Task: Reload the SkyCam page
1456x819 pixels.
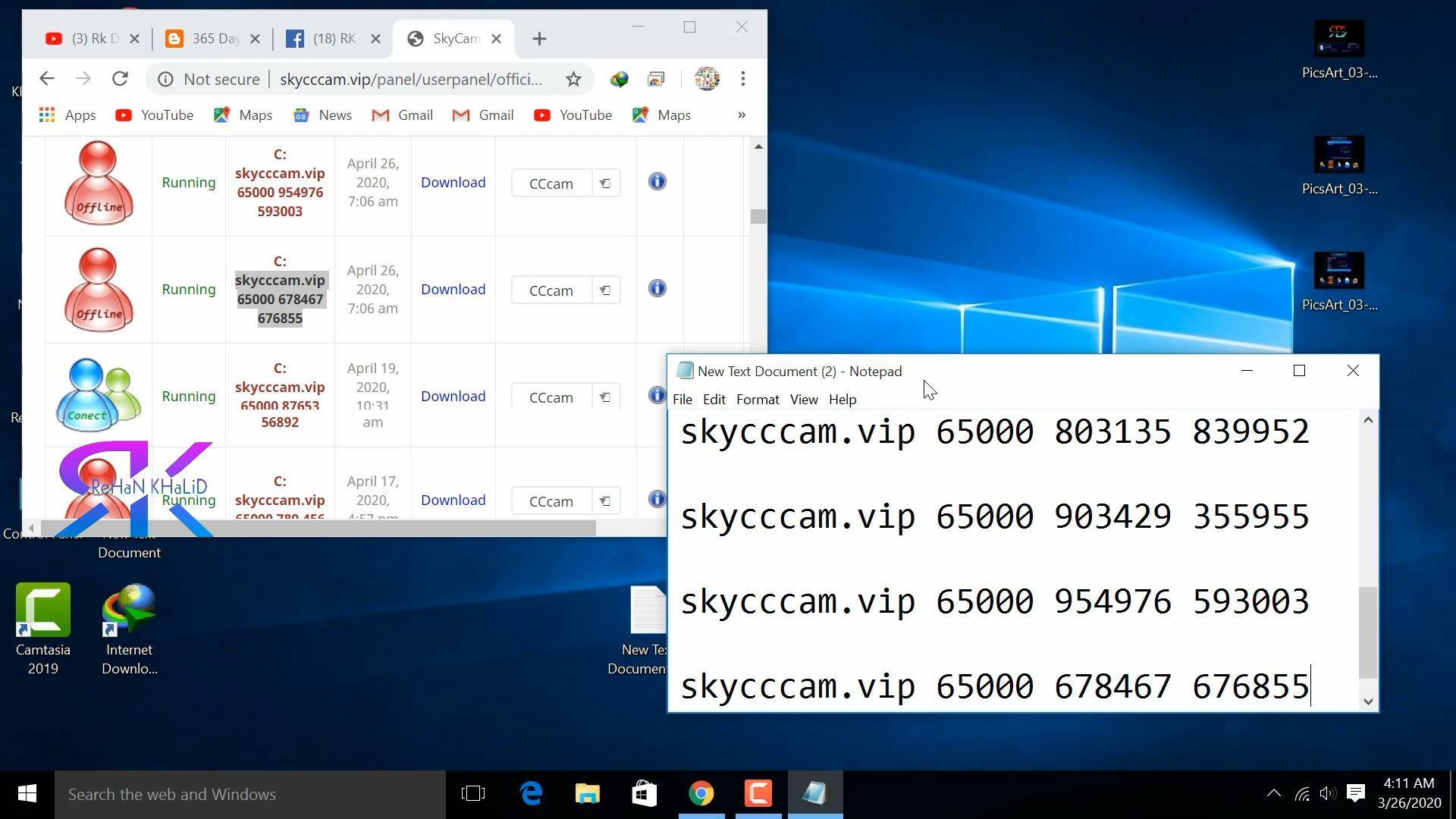Action: point(120,79)
